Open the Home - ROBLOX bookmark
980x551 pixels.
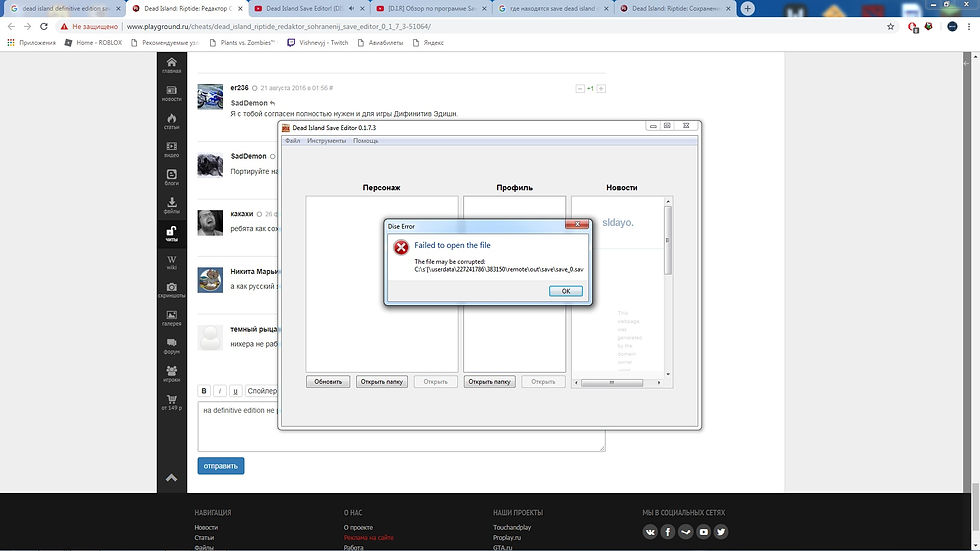tap(94, 42)
